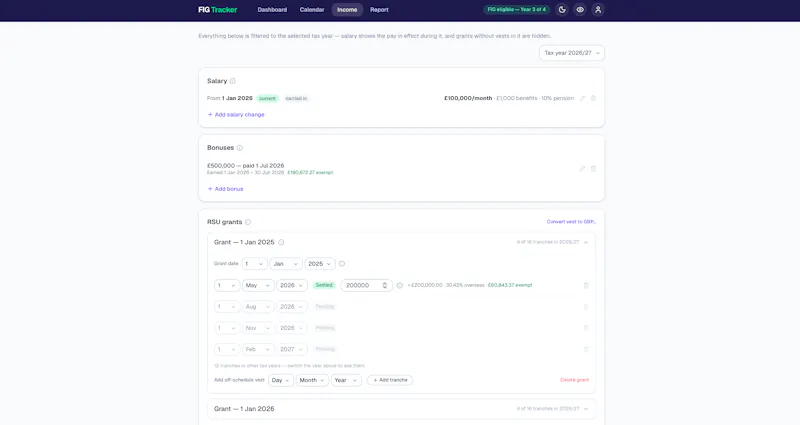The image size is (800, 425).
Task: Delete the Aug 2026 tranche trash icon
Action: click(x=586, y=307)
